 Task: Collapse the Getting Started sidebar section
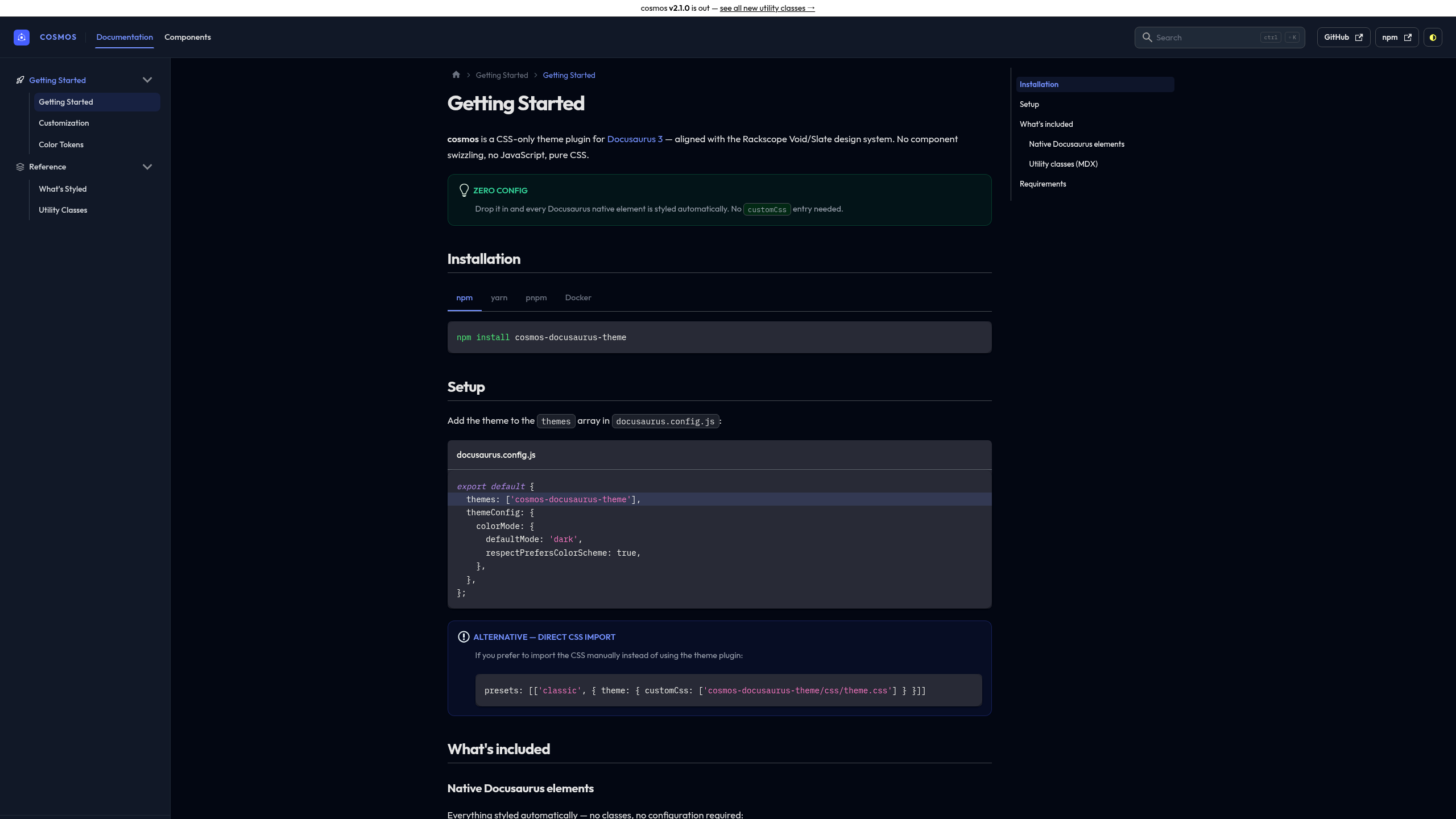tap(147, 80)
